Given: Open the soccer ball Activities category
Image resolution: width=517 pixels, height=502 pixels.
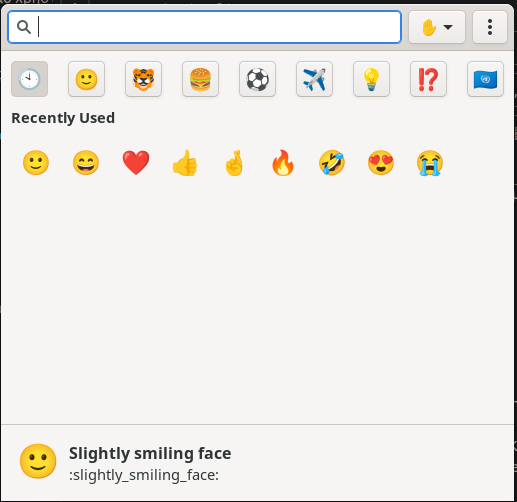Looking at the screenshot, I should tap(257, 79).
